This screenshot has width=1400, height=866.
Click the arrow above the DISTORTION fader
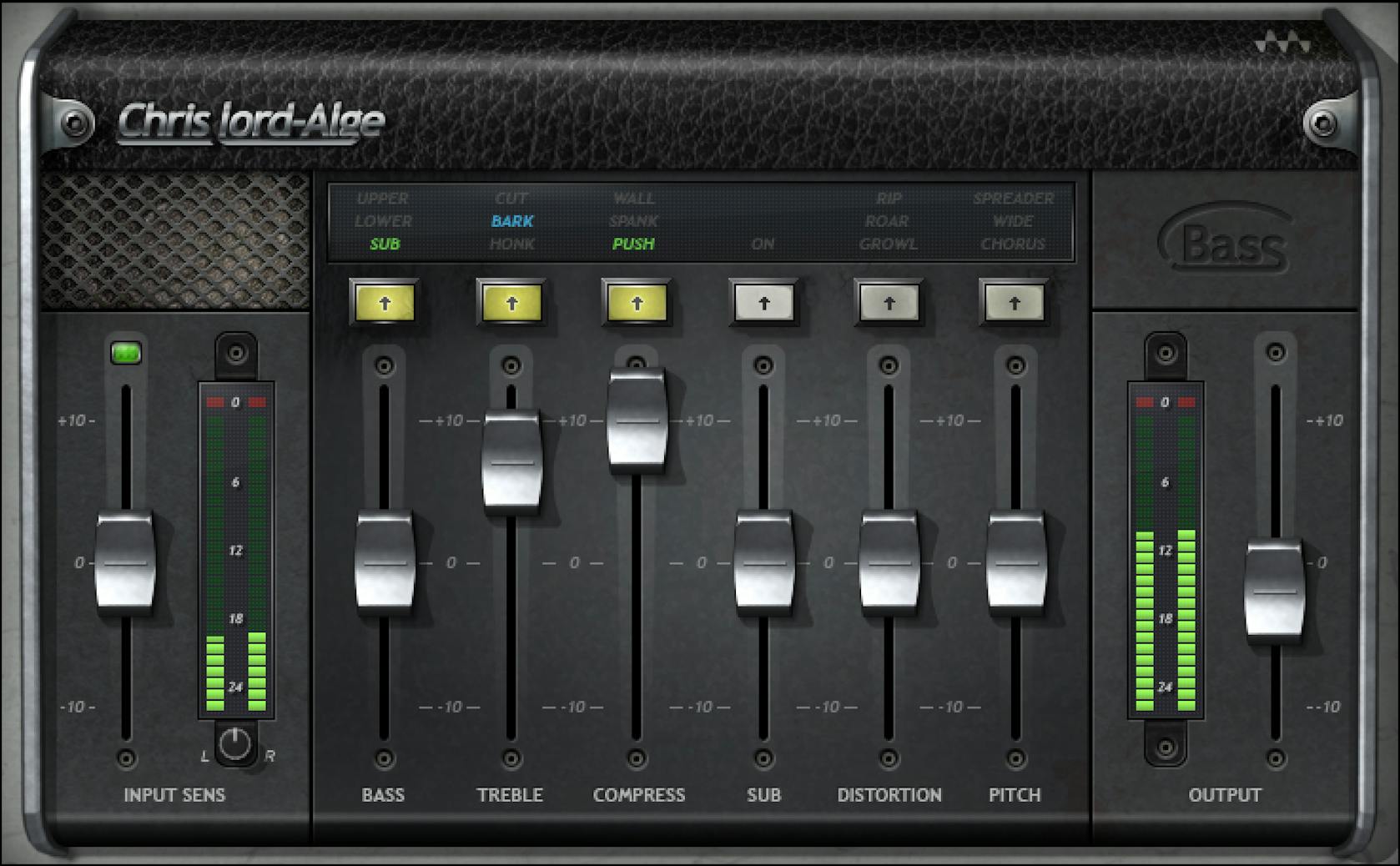click(889, 303)
